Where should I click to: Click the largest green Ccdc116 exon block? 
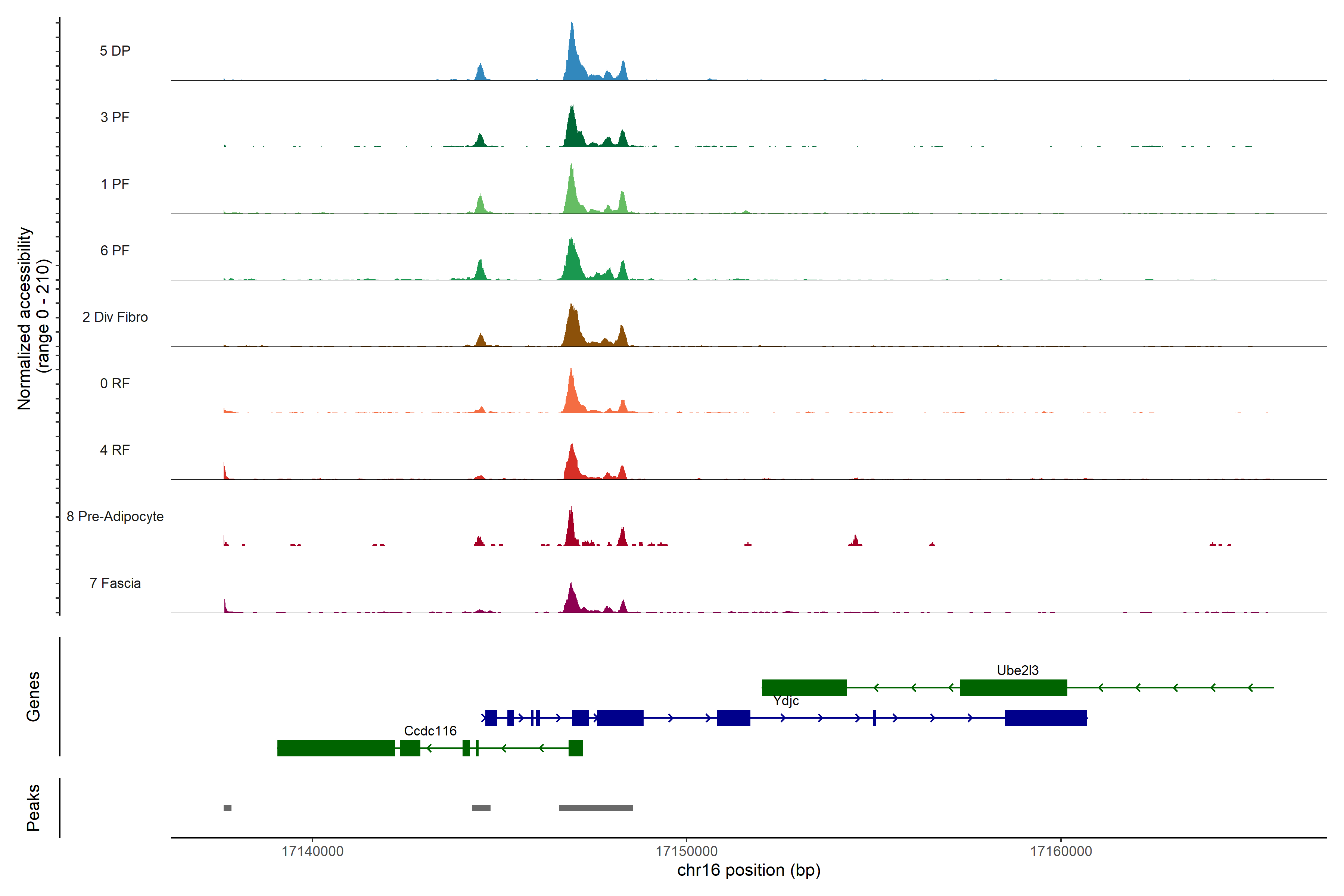tap(336, 748)
